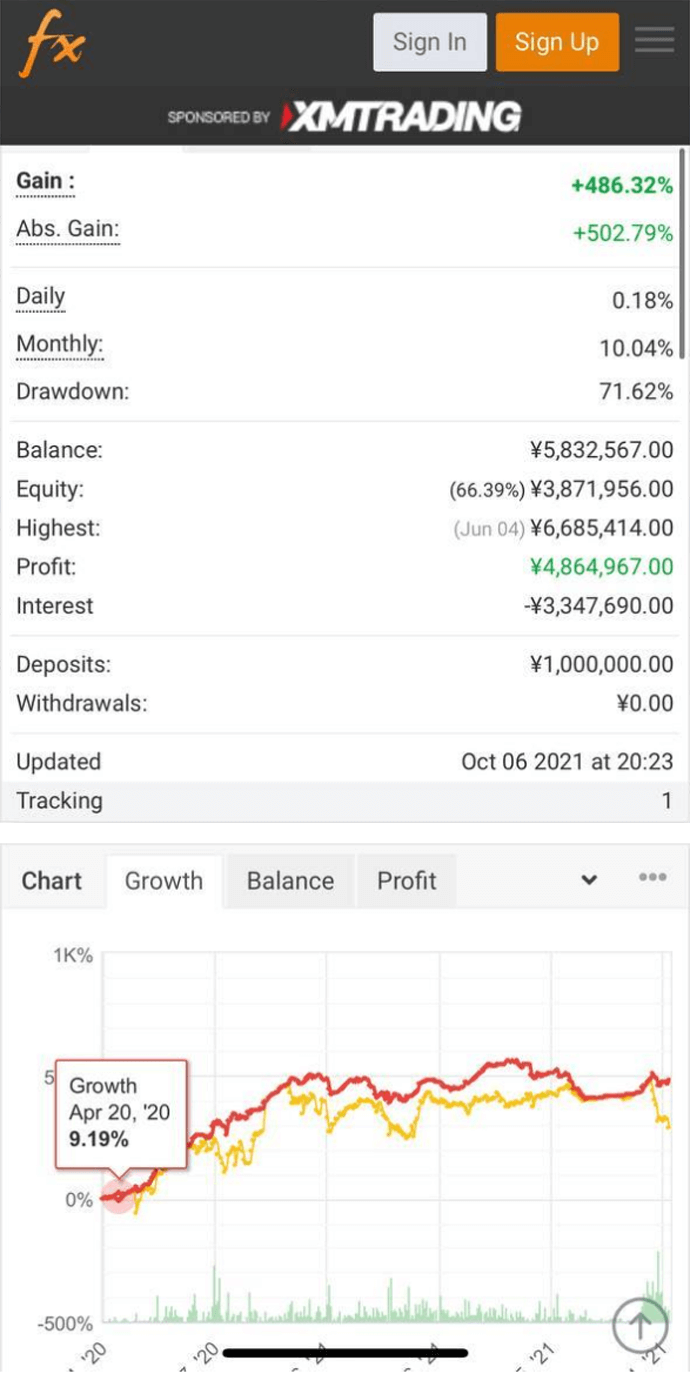Tap the home indicator bar at bottom
The height and width of the screenshot is (1380, 690).
(x=345, y=1353)
